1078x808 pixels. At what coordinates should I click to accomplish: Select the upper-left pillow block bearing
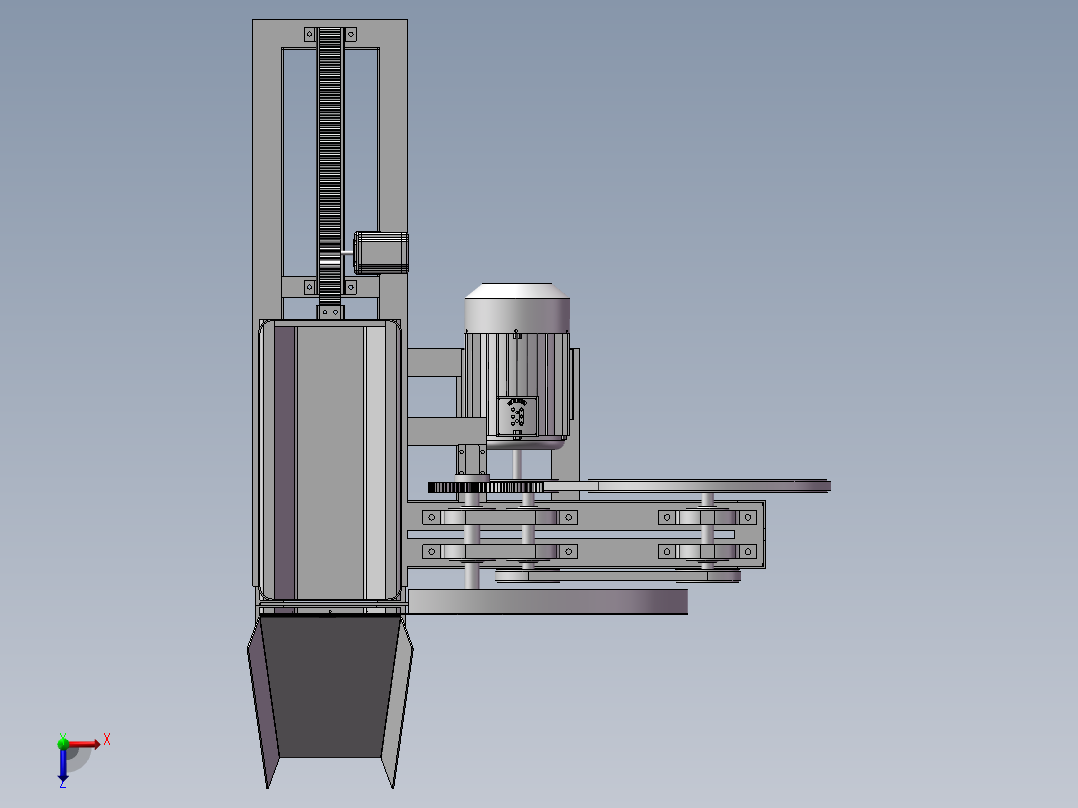point(499,517)
